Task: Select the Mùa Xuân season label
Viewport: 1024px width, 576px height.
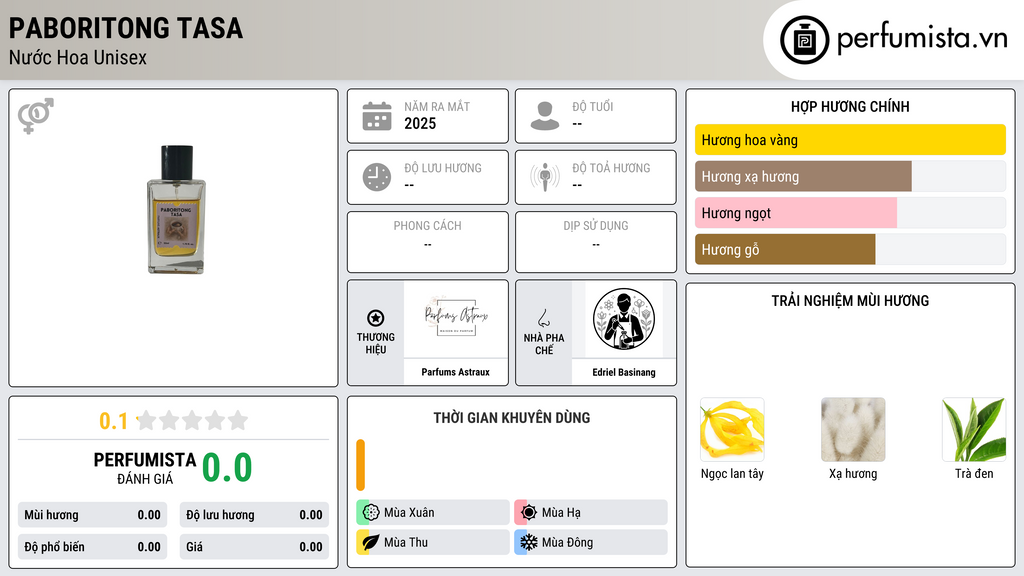Action: tap(409, 513)
